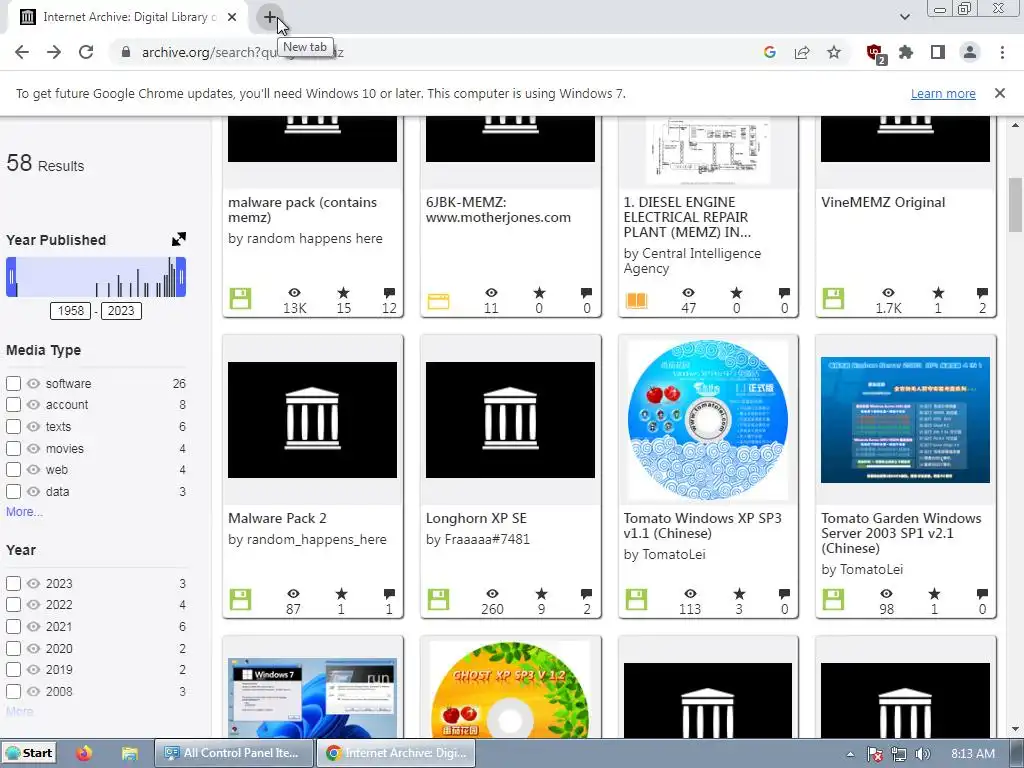Open the Chrome profile avatar
Image resolution: width=1024 pixels, height=768 pixels.
click(x=970, y=52)
